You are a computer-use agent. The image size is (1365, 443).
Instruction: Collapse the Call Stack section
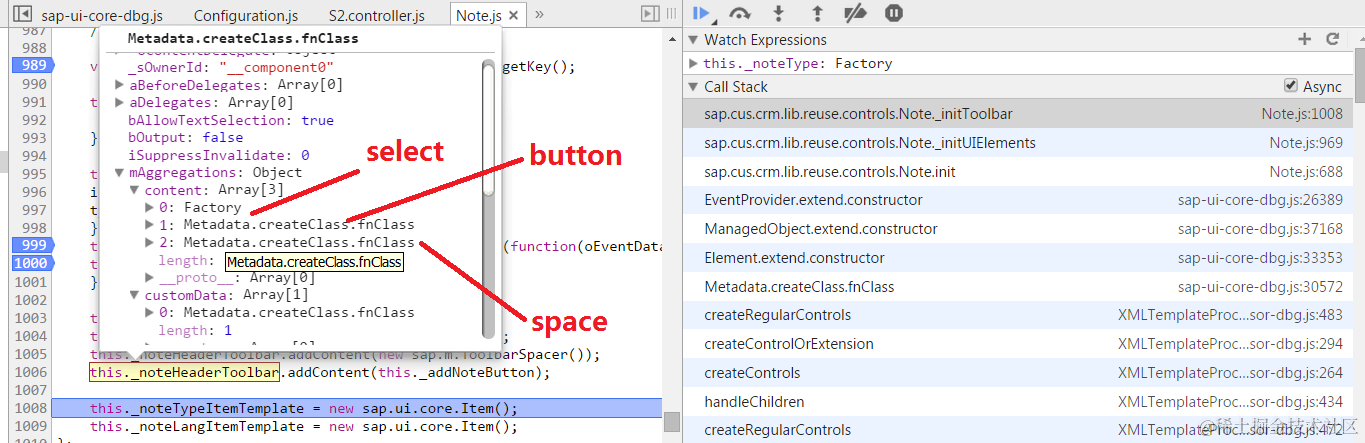pos(694,87)
